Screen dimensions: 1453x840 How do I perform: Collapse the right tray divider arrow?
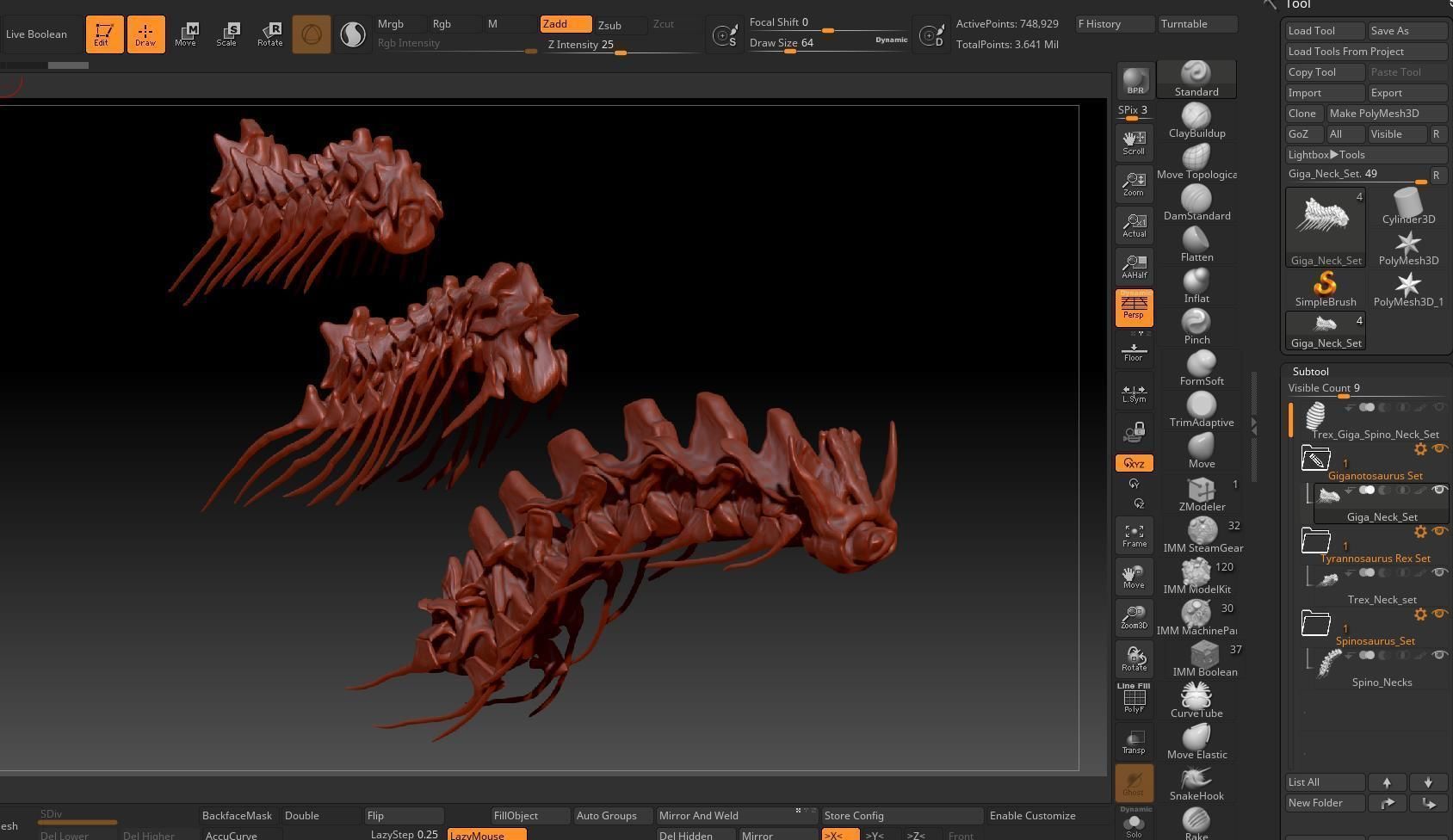[x=1254, y=427]
